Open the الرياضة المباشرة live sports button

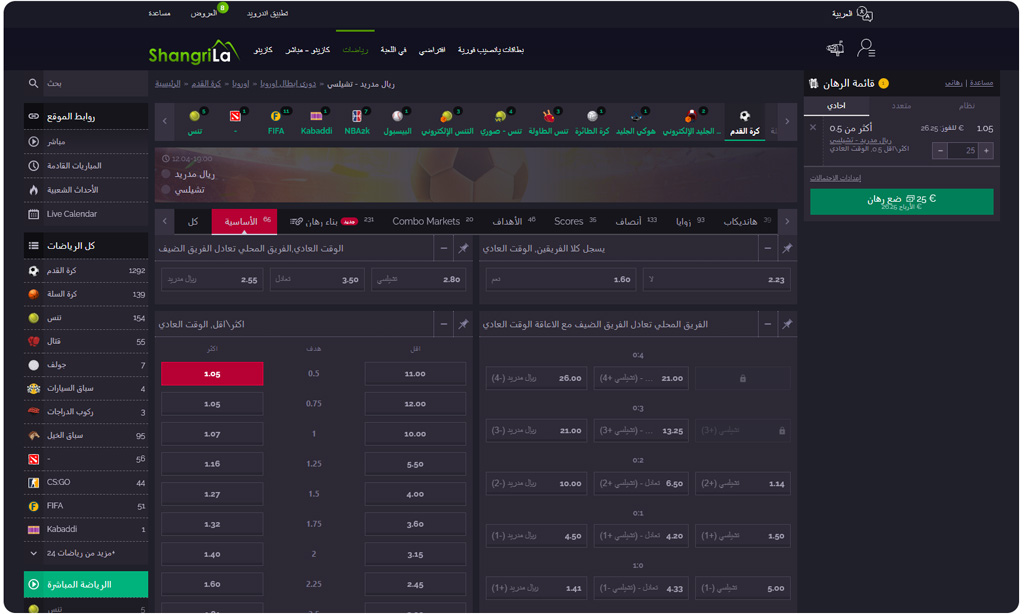coord(86,585)
